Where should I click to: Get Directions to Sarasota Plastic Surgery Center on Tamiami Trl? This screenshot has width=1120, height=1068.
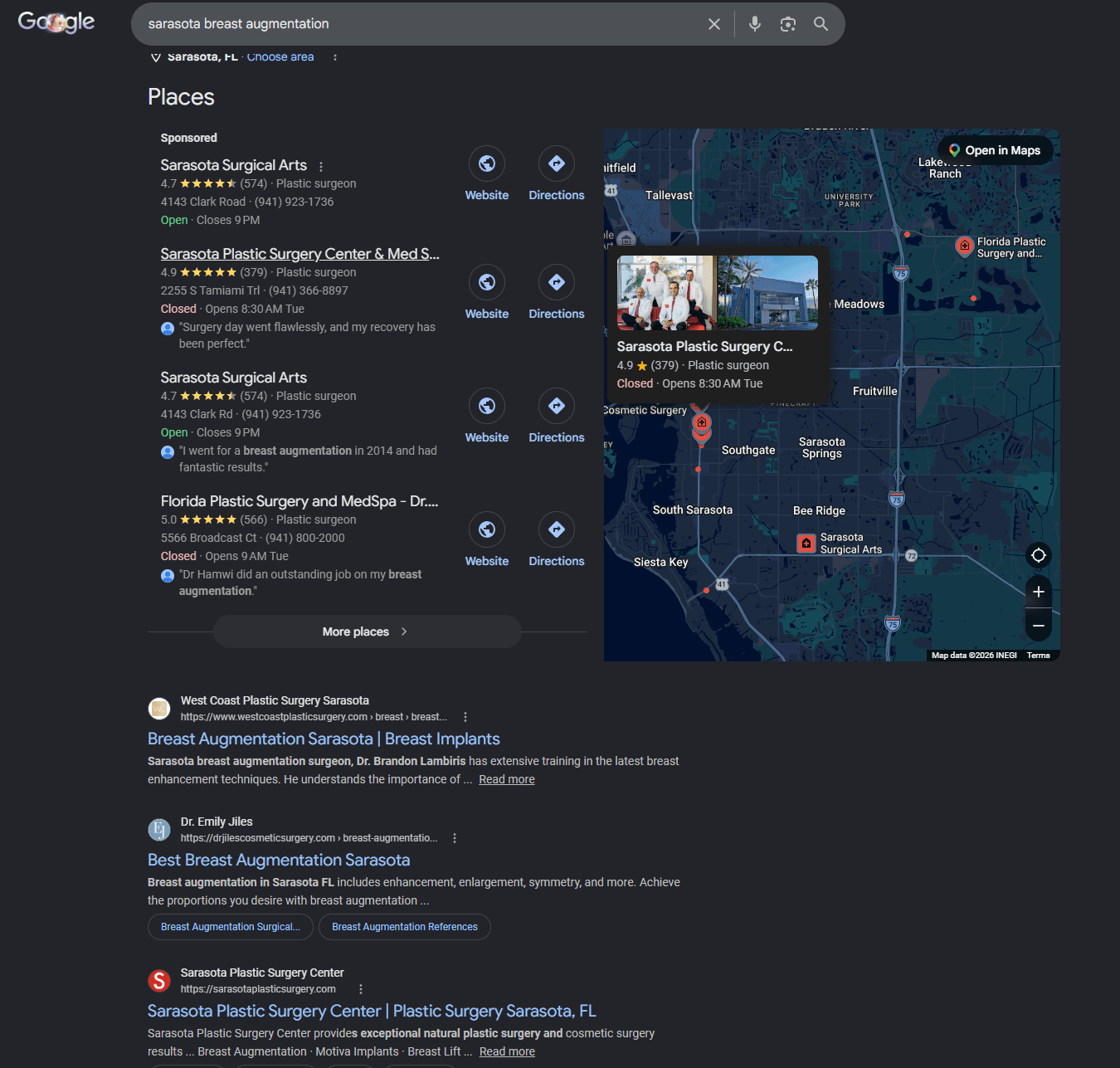557,282
